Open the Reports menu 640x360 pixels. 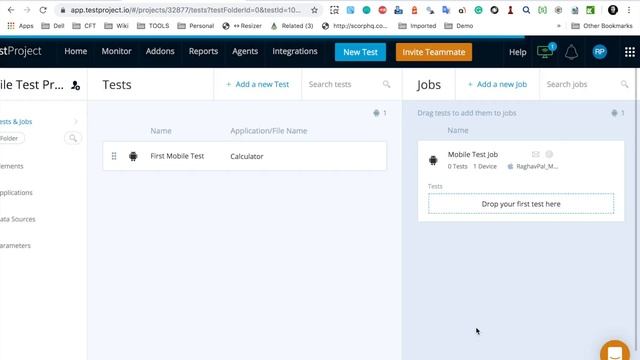(x=203, y=51)
